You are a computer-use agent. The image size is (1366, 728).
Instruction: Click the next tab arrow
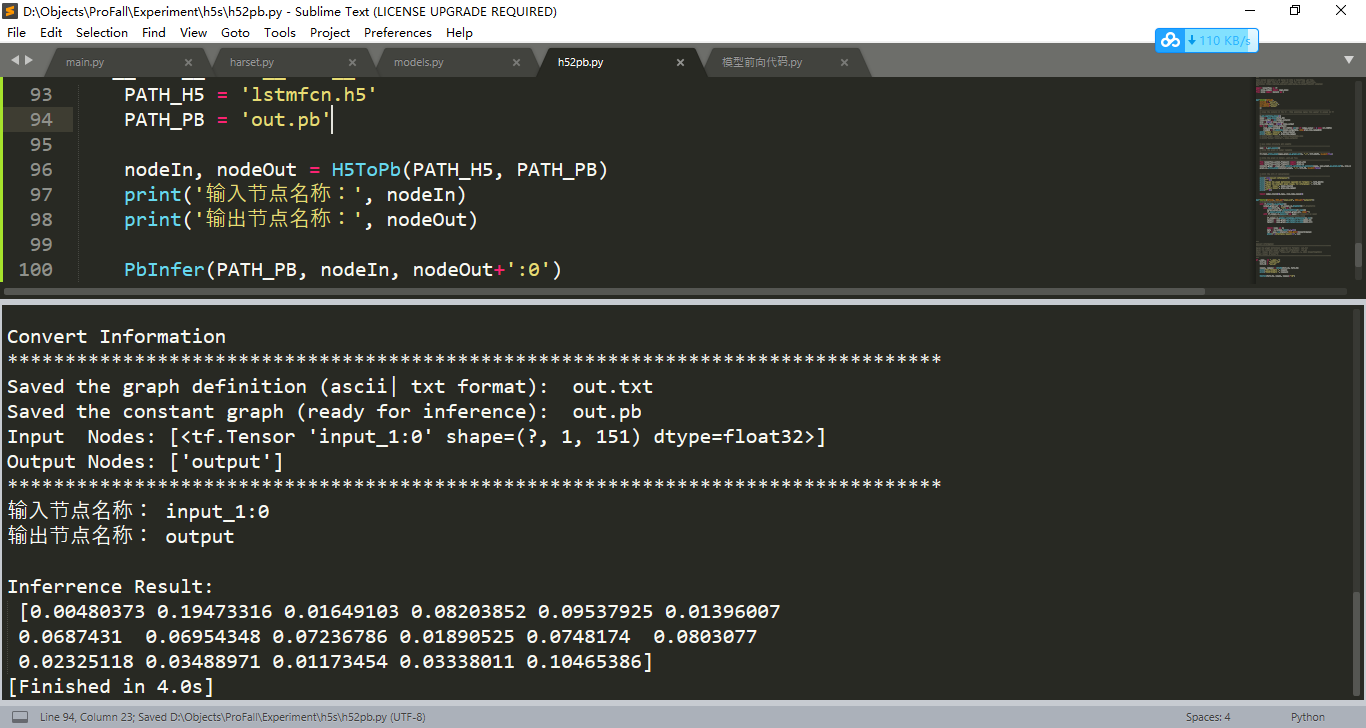click(28, 61)
